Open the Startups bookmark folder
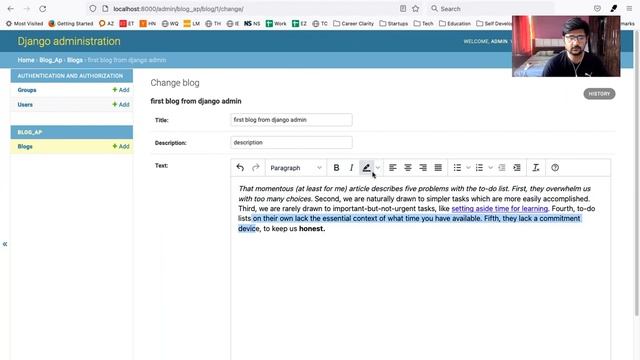Screen dimensions: 640x360 pyautogui.click(x=393, y=24)
